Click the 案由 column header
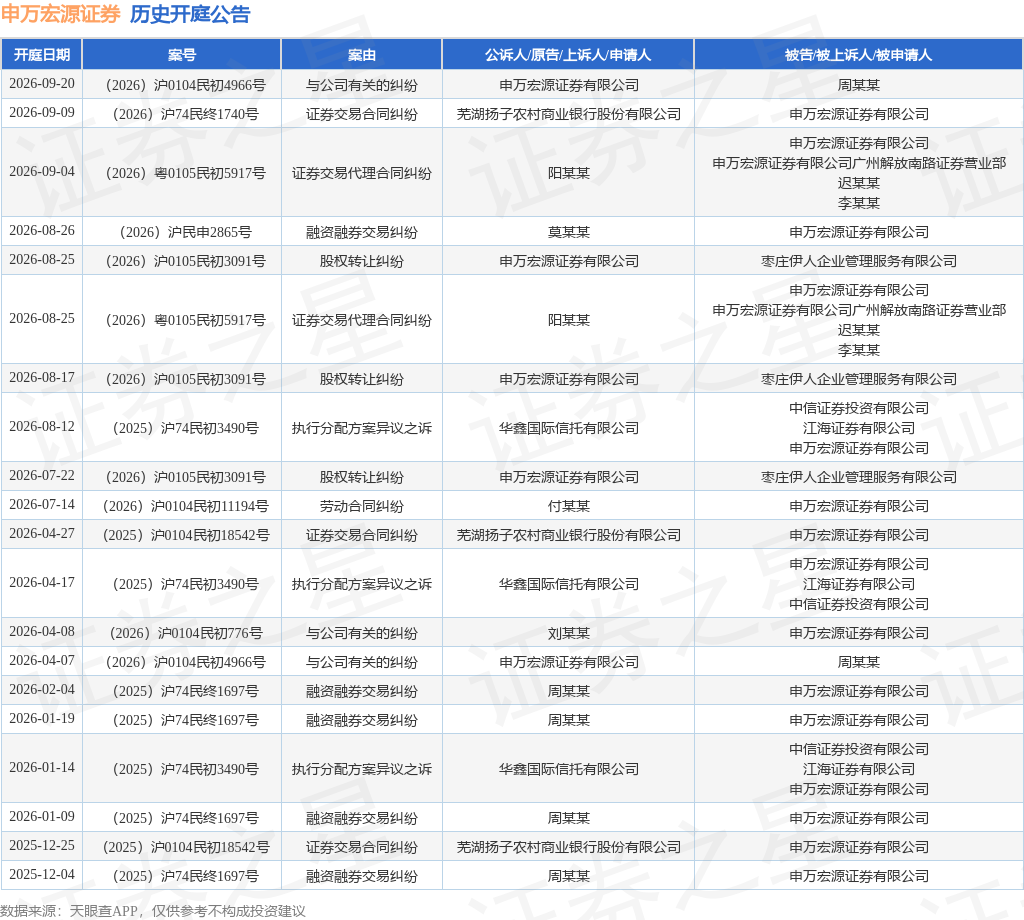The image size is (1024, 920). coord(362,55)
